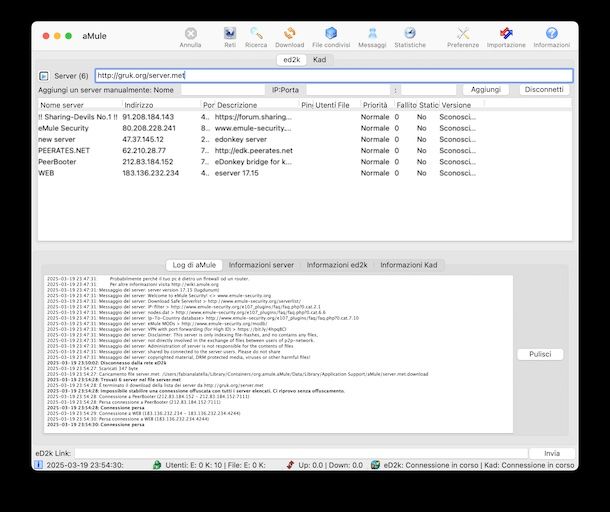Click IP address 80.208.228.241
This screenshot has height=512, width=610.
point(149,128)
